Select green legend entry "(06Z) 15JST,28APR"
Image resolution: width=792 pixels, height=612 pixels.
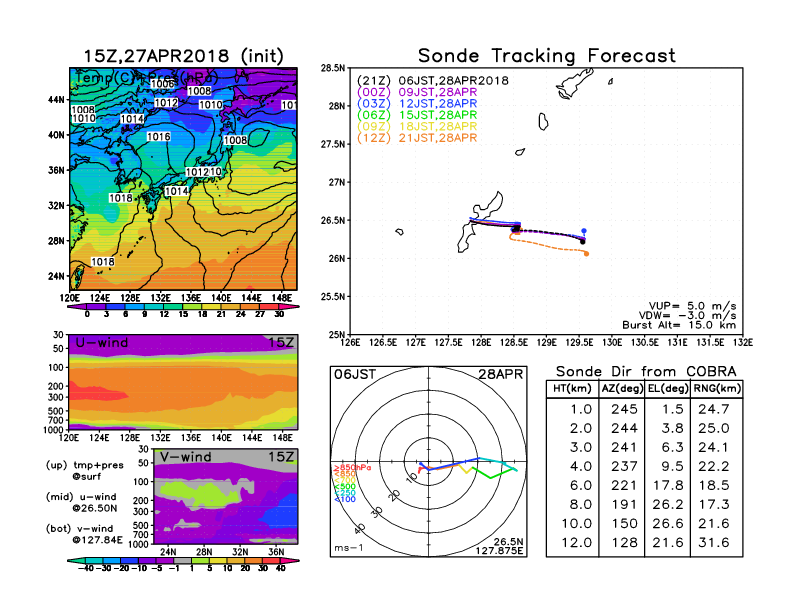pyautogui.click(x=417, y=115)
